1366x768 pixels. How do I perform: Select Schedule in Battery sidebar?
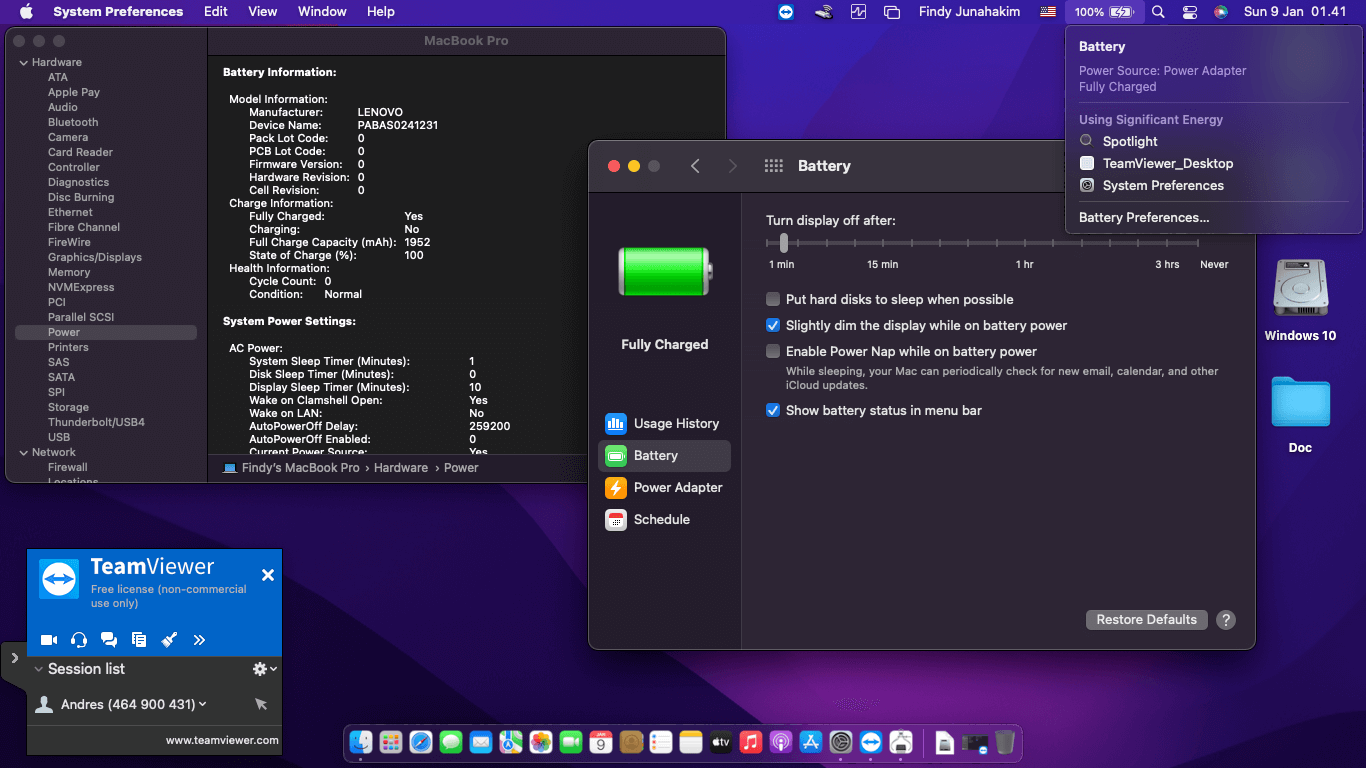(664, 519)
